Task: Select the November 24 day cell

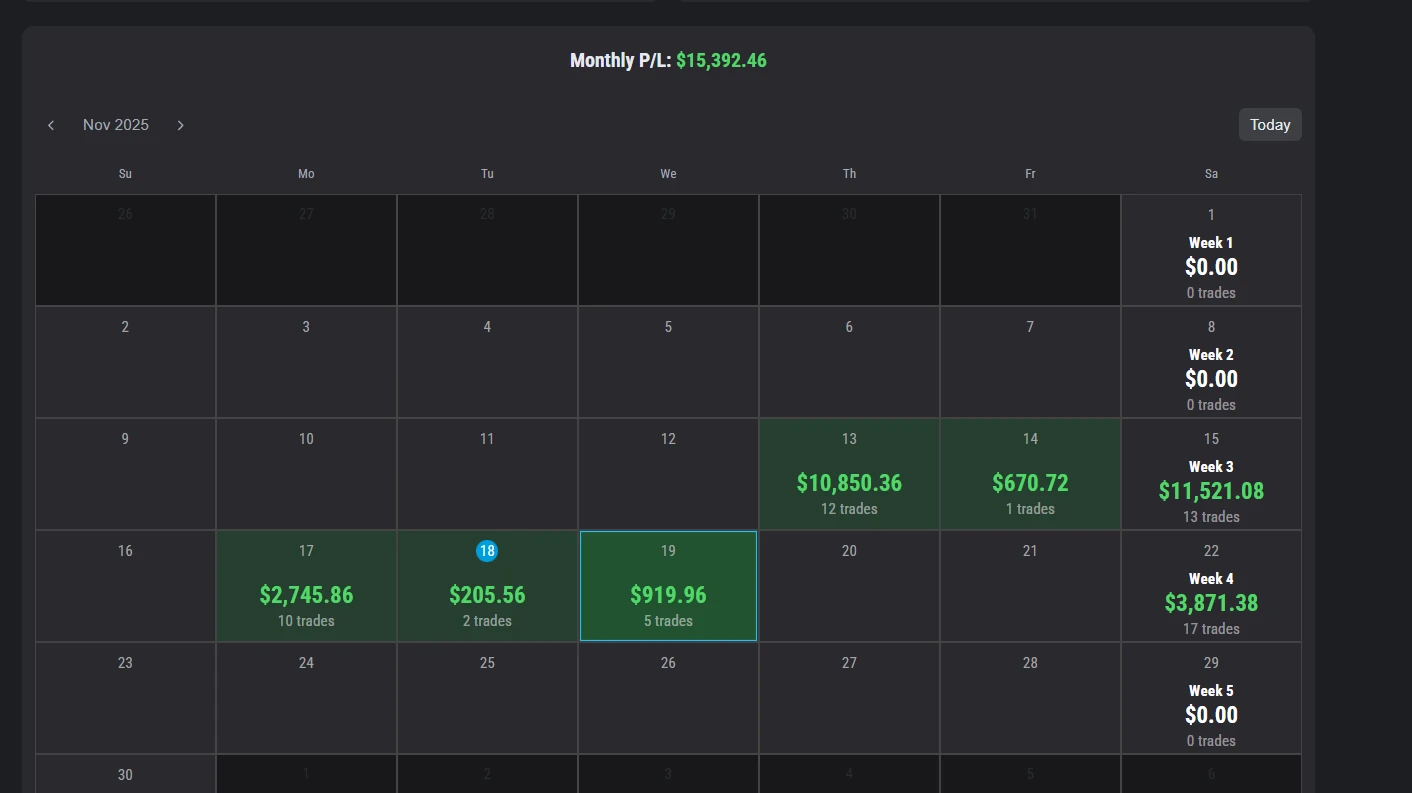Action: click(x=306, y=698)
